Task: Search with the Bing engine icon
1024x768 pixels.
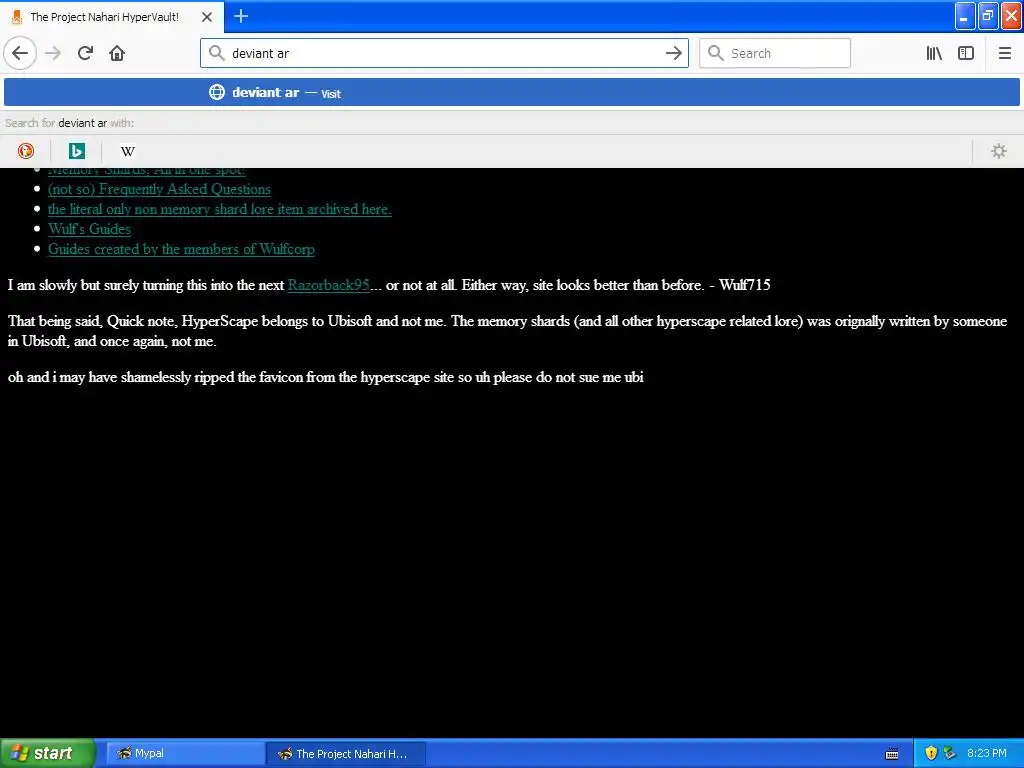Action: click(x=76, y=151)
